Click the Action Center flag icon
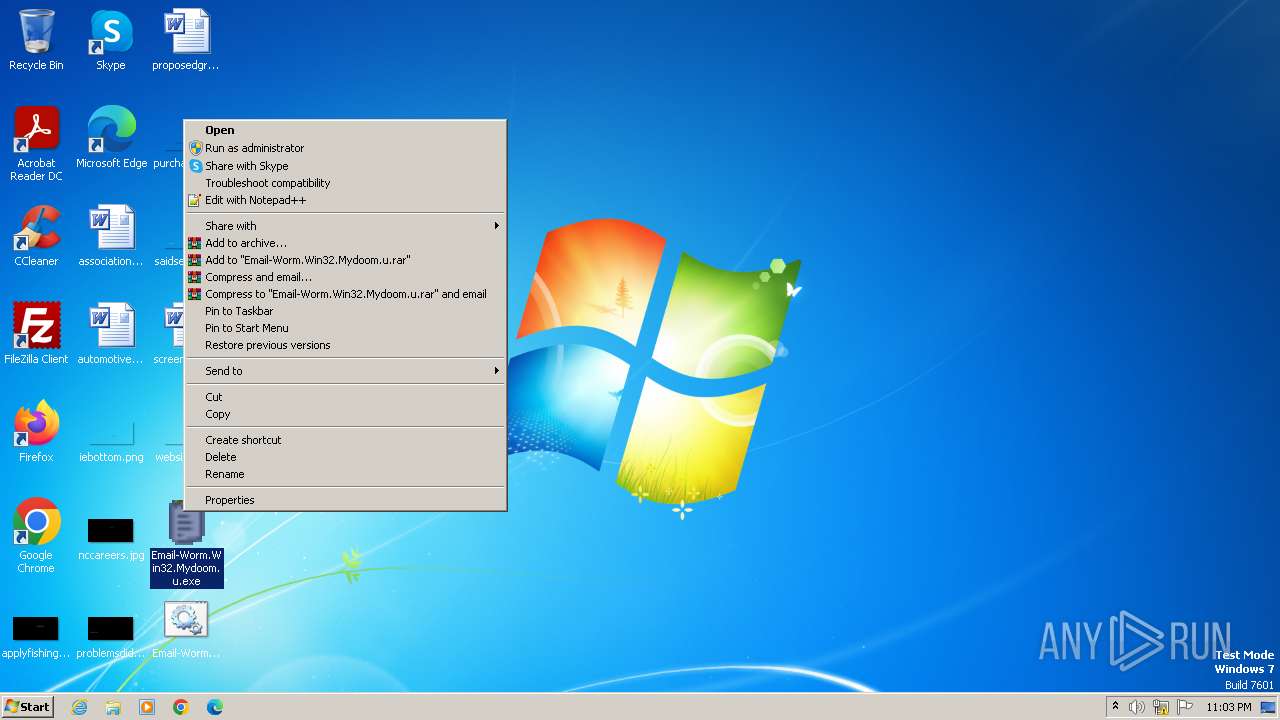Screen dimensions: 1280x720 [1185, 707]
